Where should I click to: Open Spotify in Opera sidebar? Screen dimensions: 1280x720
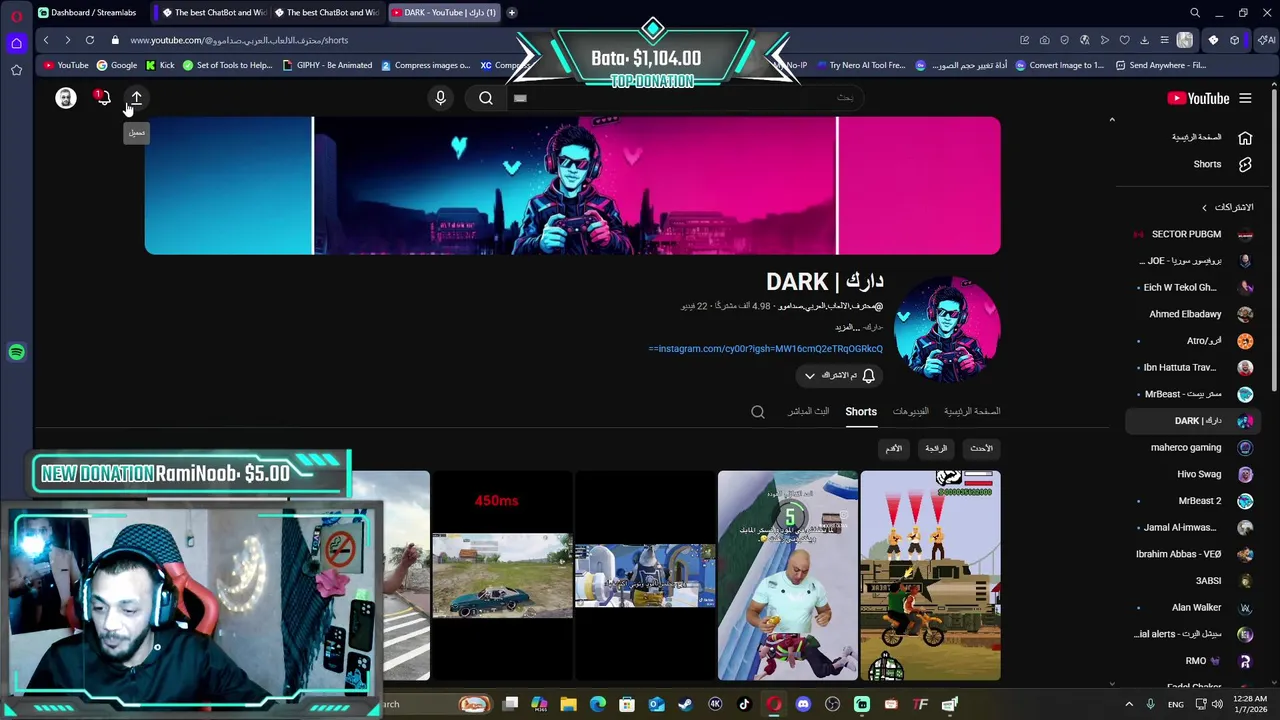click(x=16, y=352)
